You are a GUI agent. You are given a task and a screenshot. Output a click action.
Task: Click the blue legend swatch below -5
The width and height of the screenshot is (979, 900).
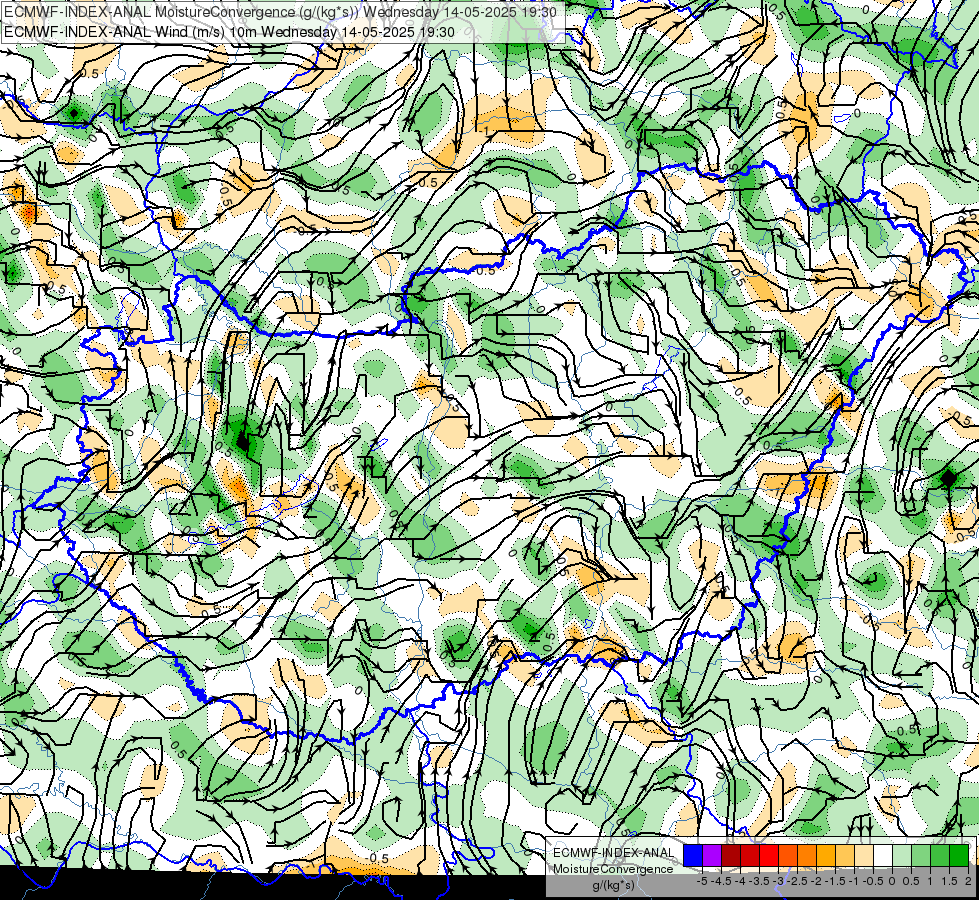pos(693,855)
